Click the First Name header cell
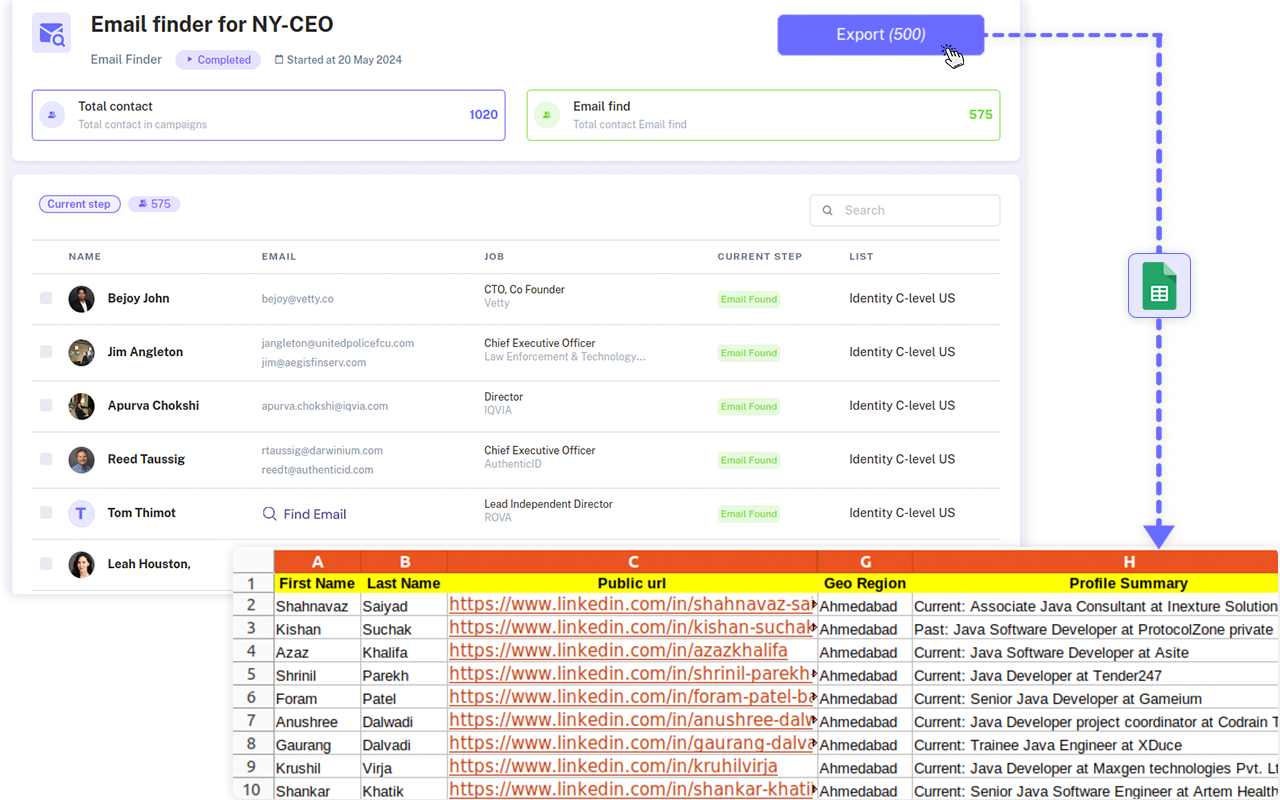 point(317,583)
